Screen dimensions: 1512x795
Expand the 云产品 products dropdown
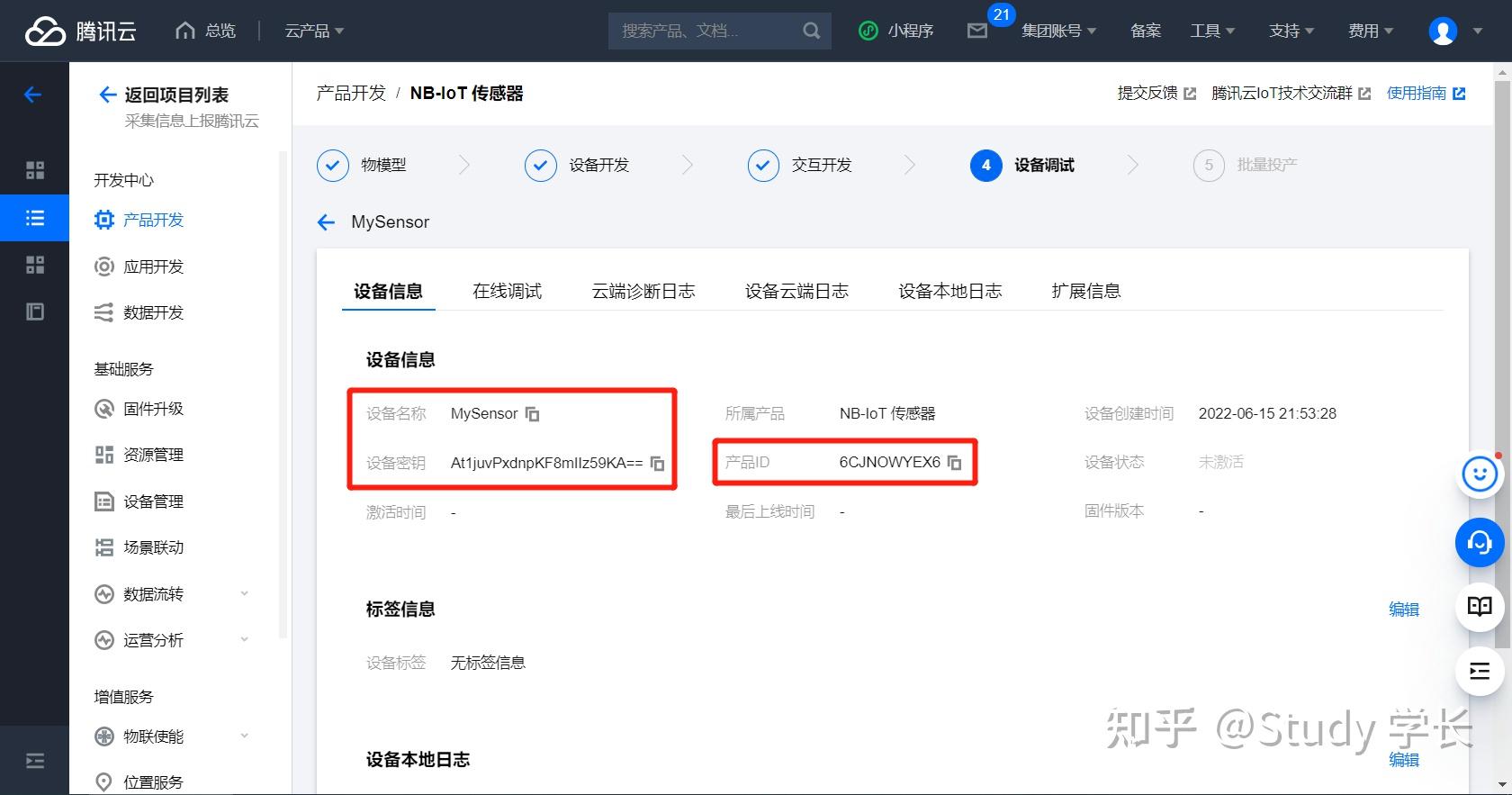pyautogui.click(x=314, y=31)
